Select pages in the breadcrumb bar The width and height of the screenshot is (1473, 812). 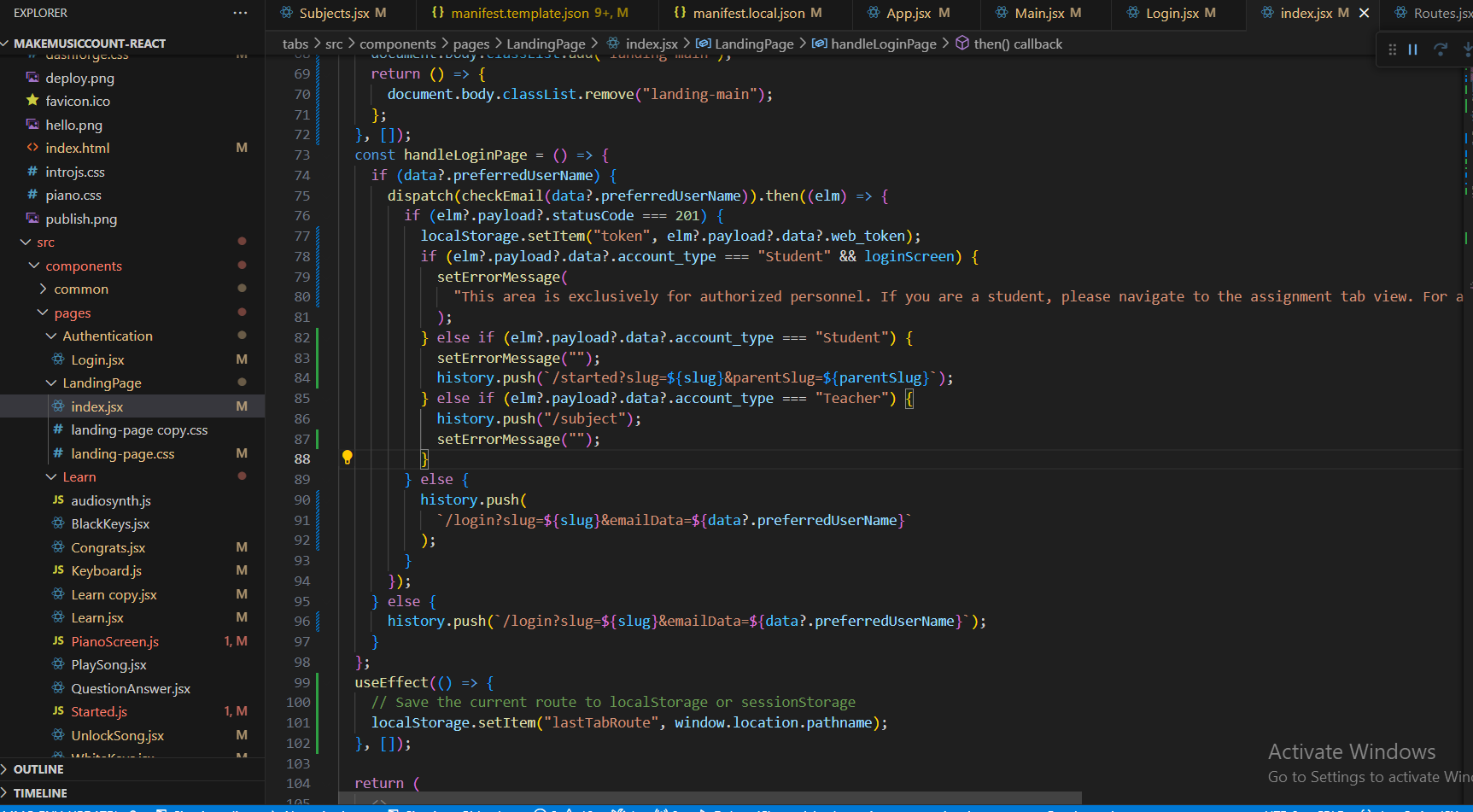(471, 44)
